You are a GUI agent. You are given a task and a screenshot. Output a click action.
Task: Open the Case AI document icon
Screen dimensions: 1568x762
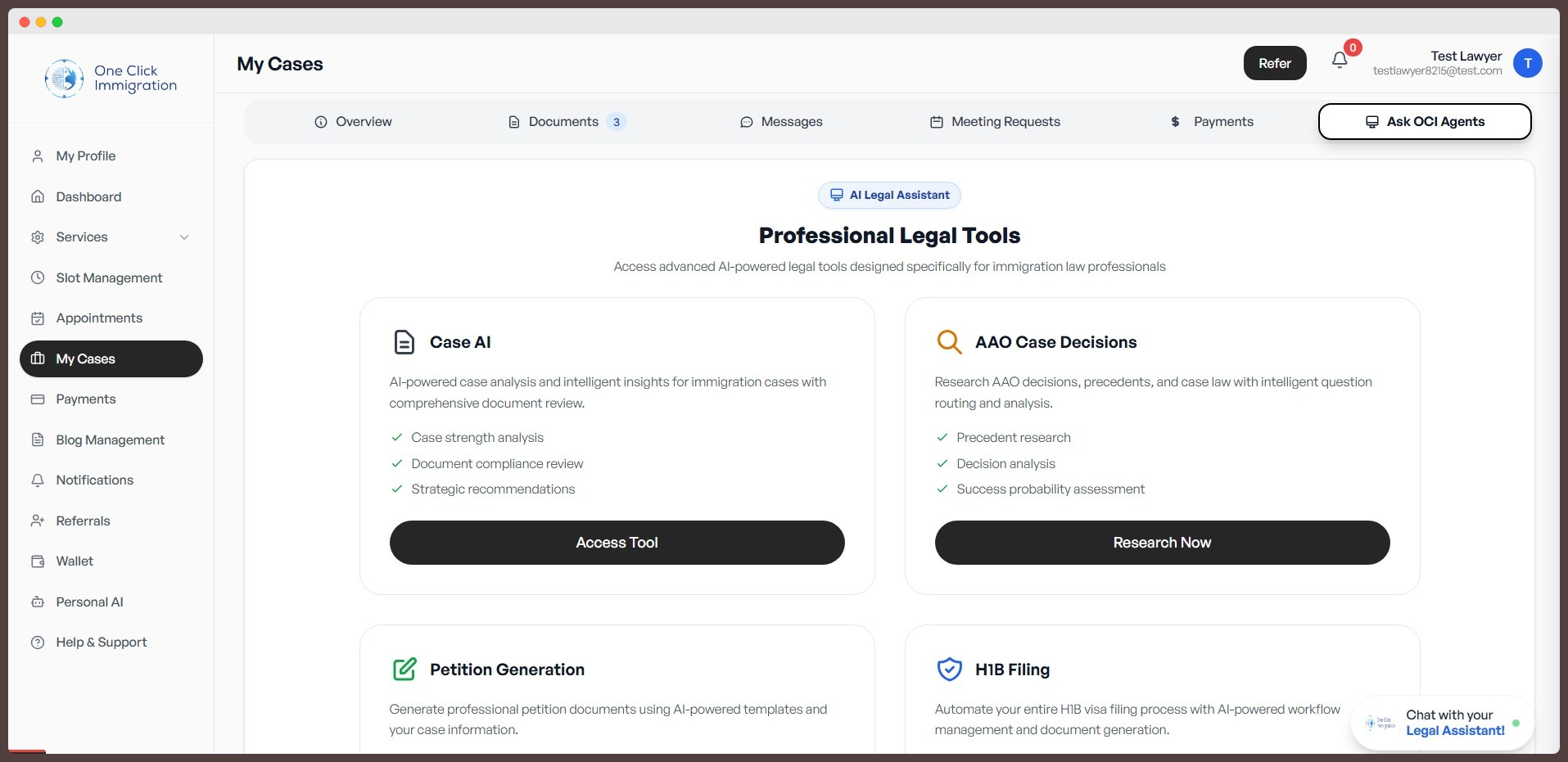tap(404, 341)
